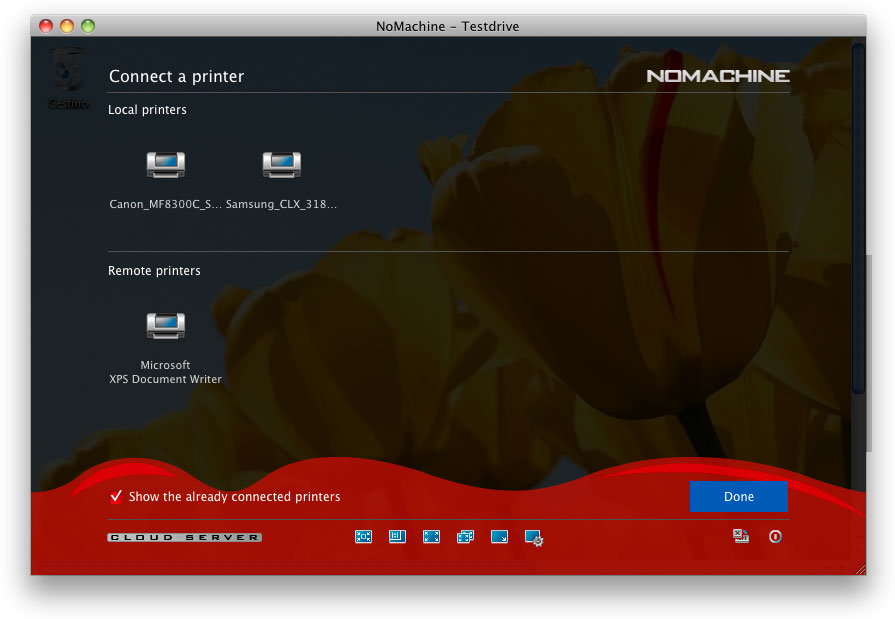Select the Samsung_CLX_318 local printer
Viewport: 895px width, 619px height.
coord(281,165)
